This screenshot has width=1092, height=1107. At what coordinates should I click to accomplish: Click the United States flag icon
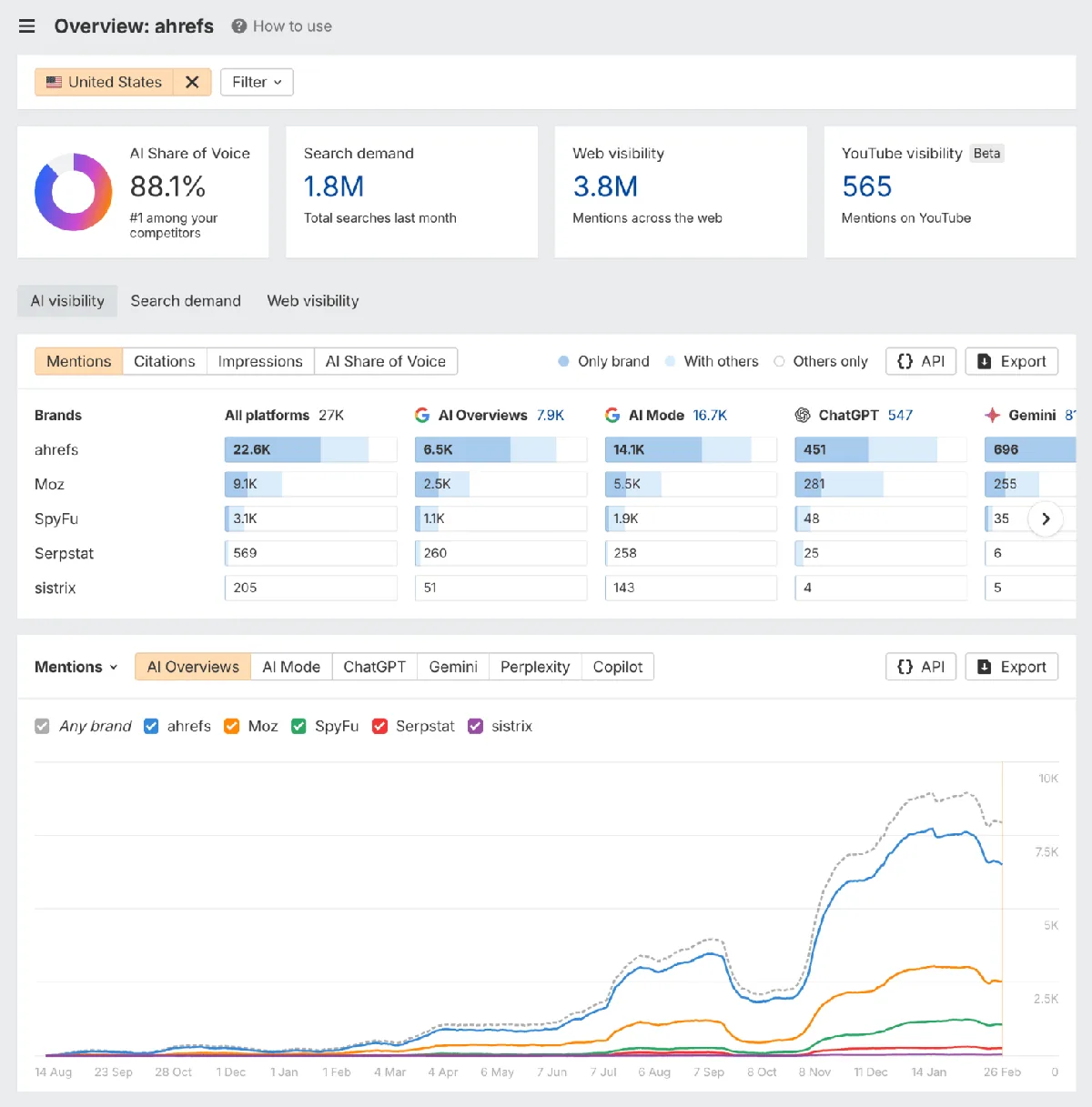[55, 82]
